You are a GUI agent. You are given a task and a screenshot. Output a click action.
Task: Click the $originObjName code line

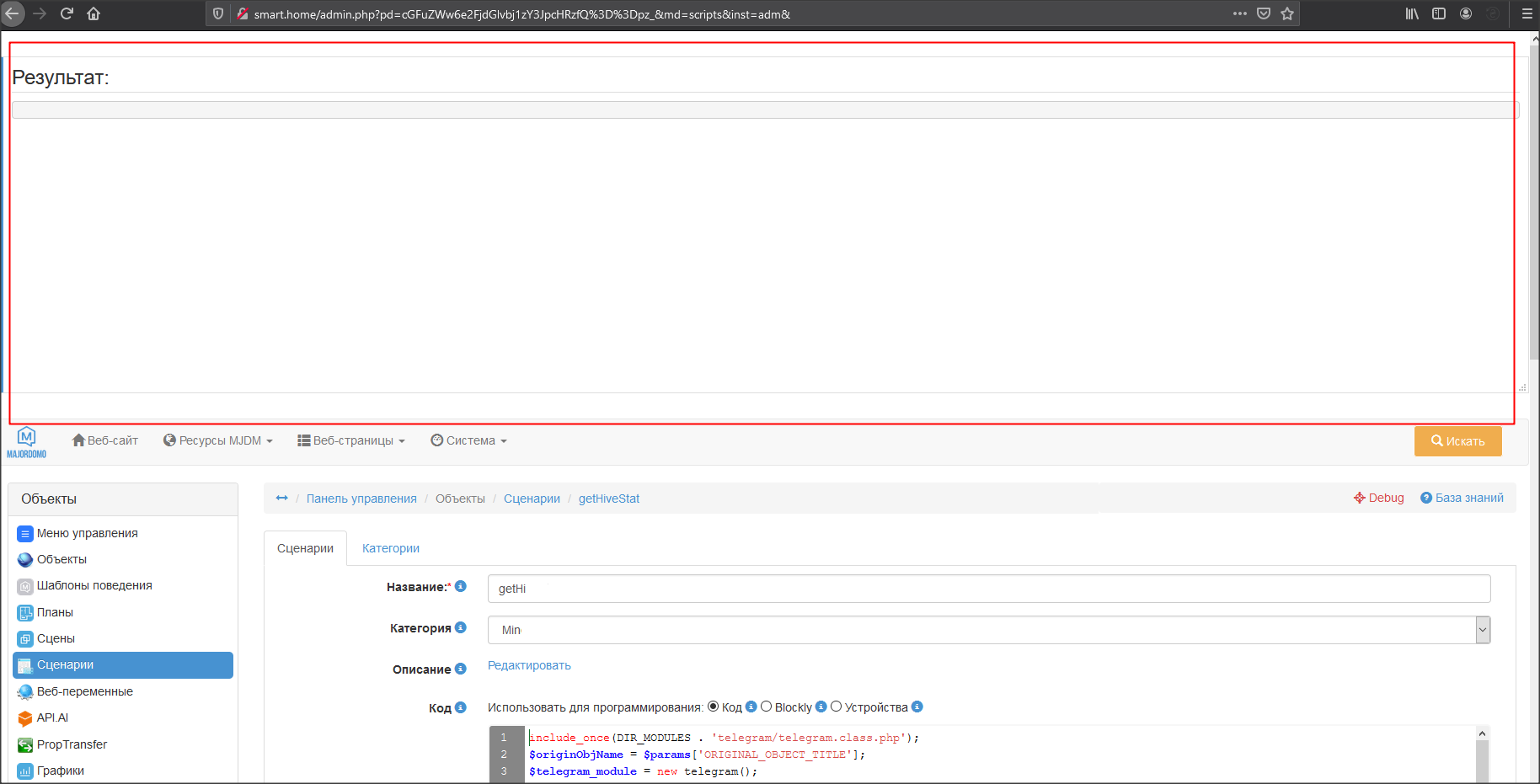coord(697,755)
